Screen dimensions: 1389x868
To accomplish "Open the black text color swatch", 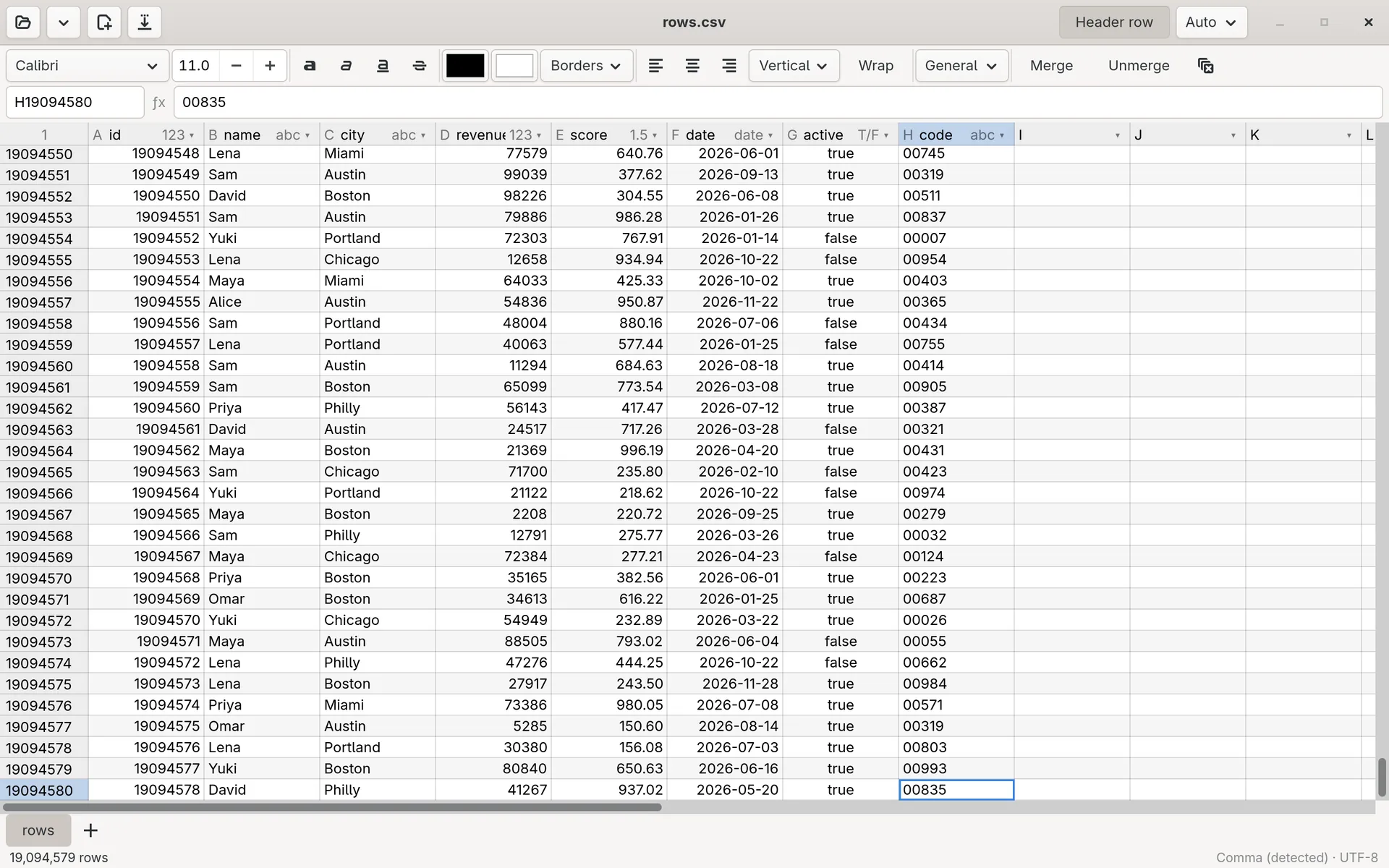I will [x=465, y=66].
